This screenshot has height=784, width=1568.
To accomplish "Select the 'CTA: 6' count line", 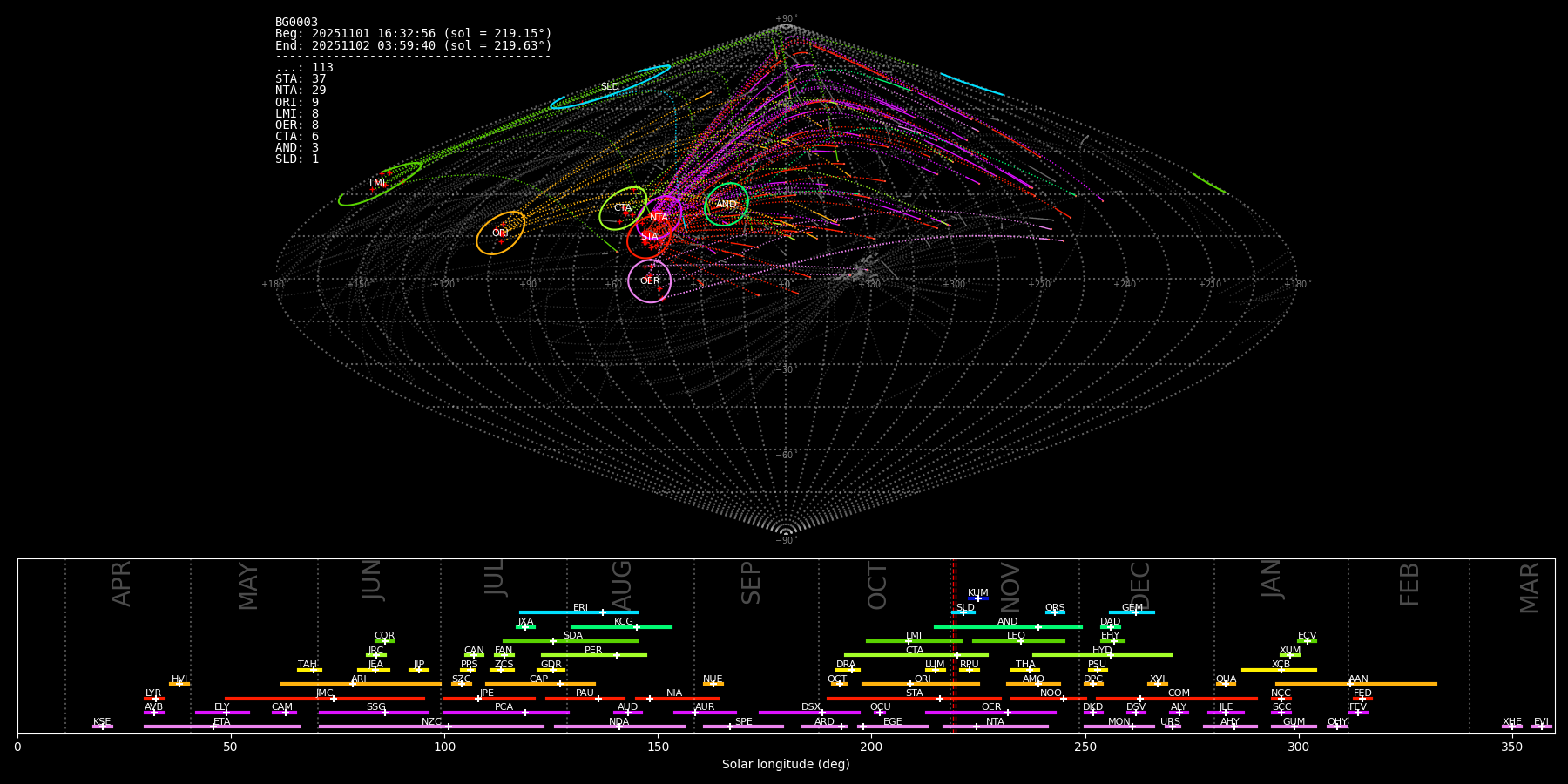I will [297, 136].
